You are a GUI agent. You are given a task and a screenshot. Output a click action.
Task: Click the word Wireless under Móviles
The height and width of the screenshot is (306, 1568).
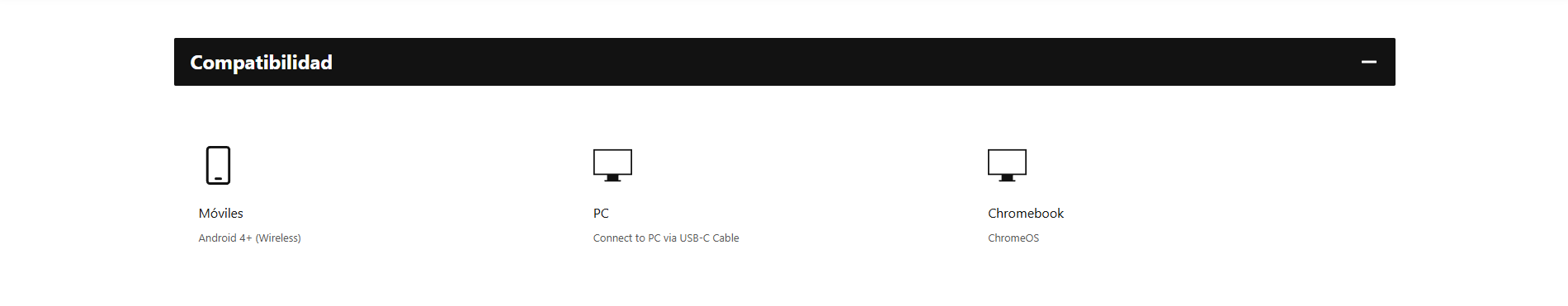(278, 238)
